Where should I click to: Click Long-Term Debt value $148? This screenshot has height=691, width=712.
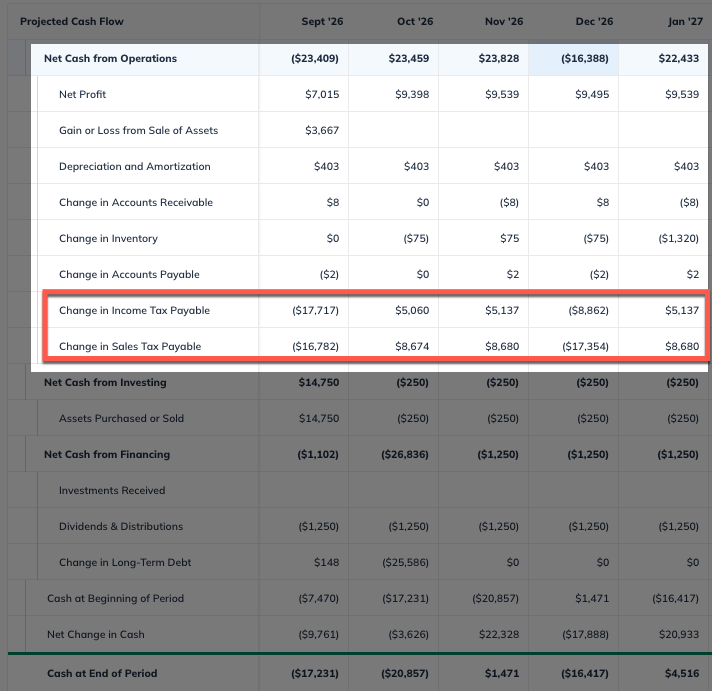tap(326, 563)
